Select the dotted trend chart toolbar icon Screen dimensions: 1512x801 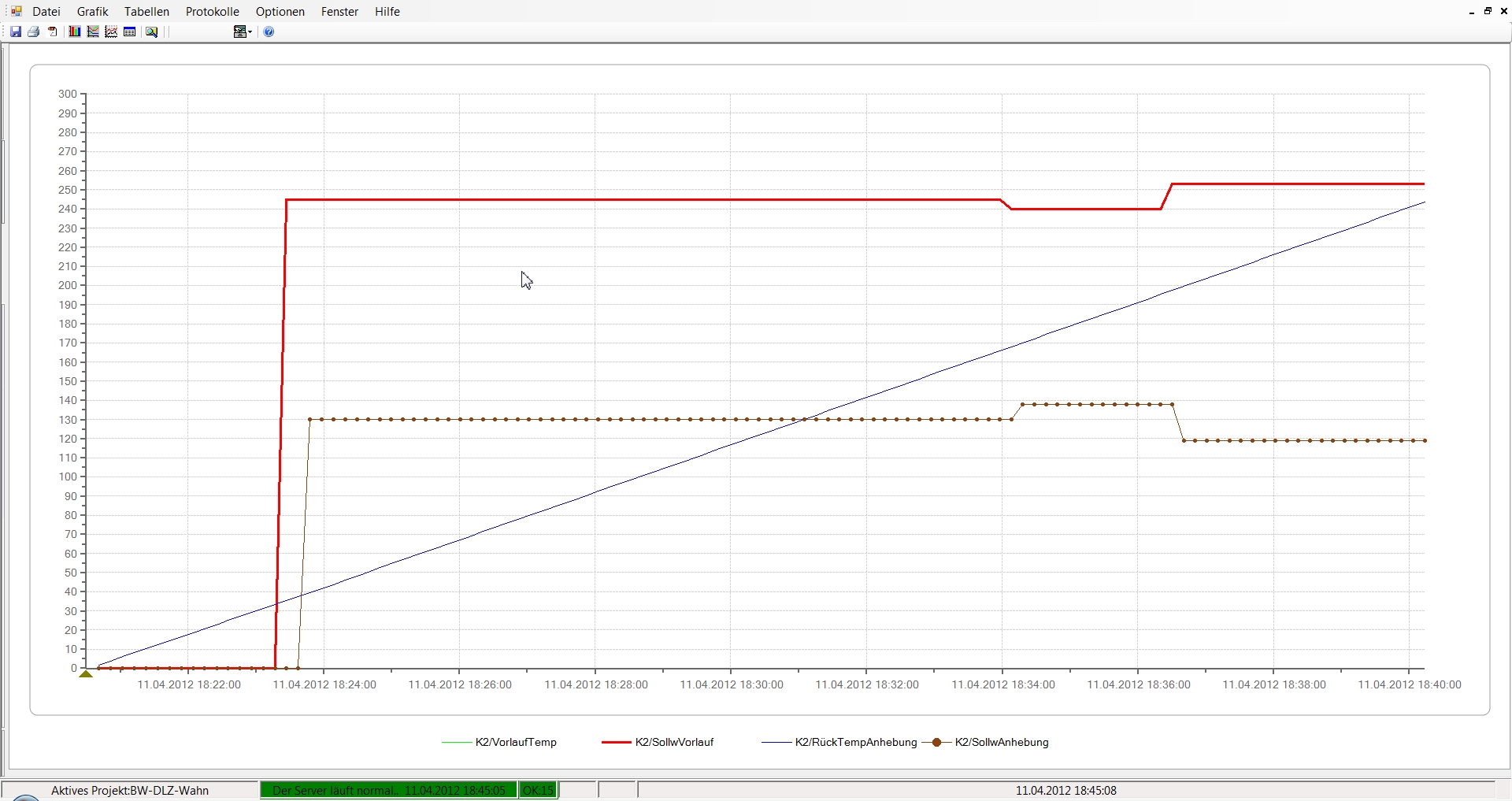point(111,32)
